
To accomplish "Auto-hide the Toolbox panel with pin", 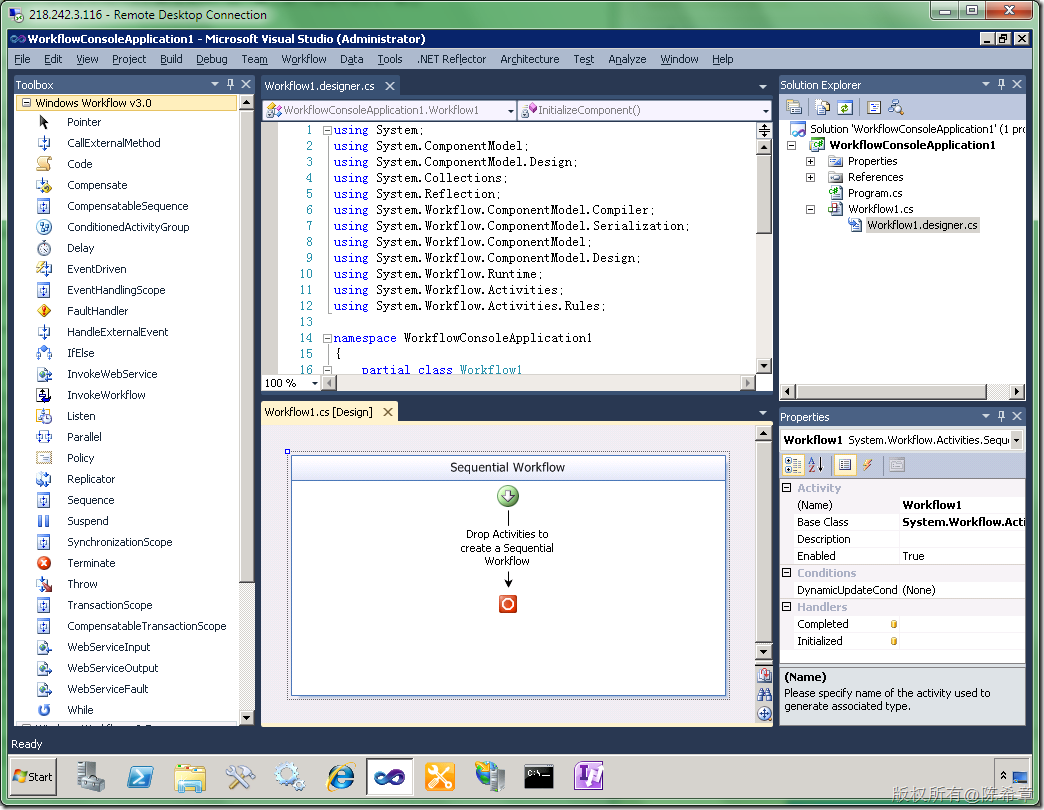I will pos(230,85).
